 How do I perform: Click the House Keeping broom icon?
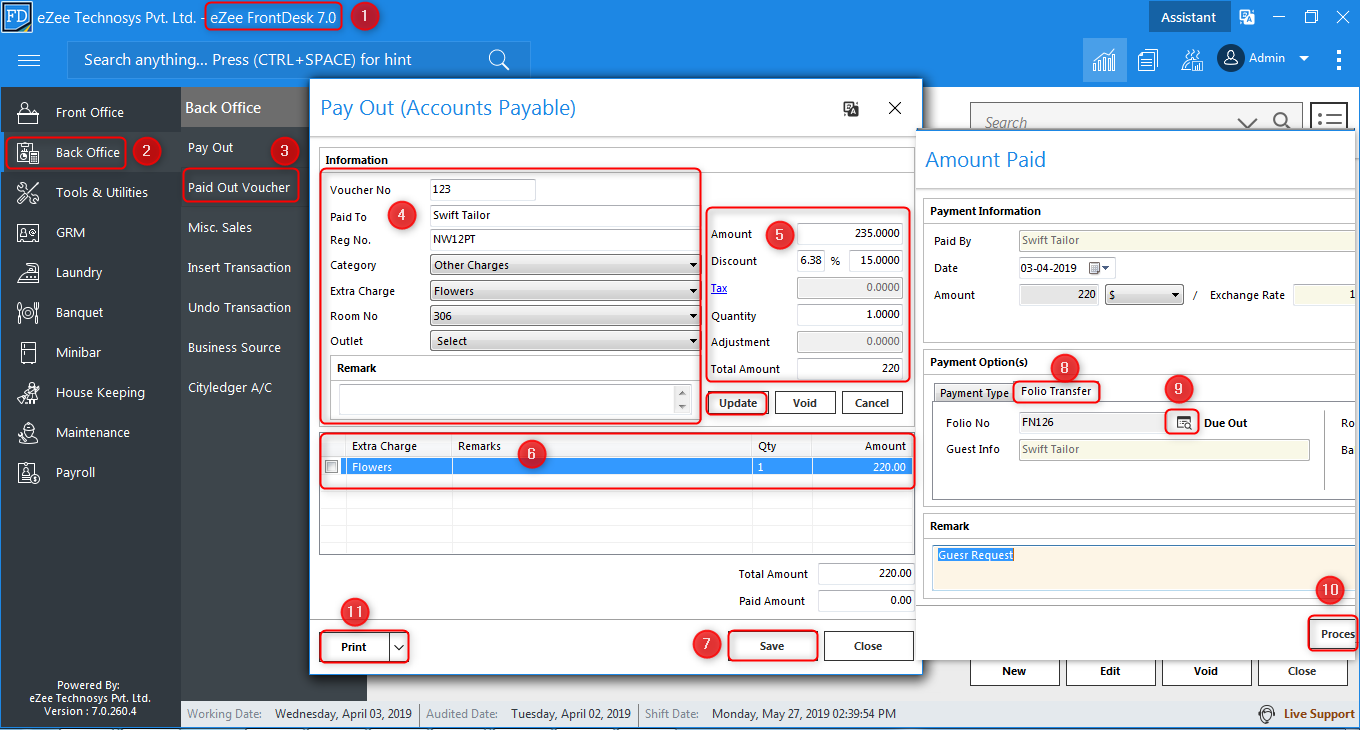(28, 392)
